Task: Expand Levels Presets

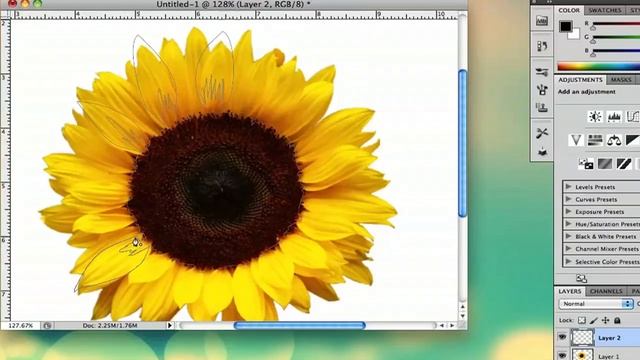Action: point(568,187)
